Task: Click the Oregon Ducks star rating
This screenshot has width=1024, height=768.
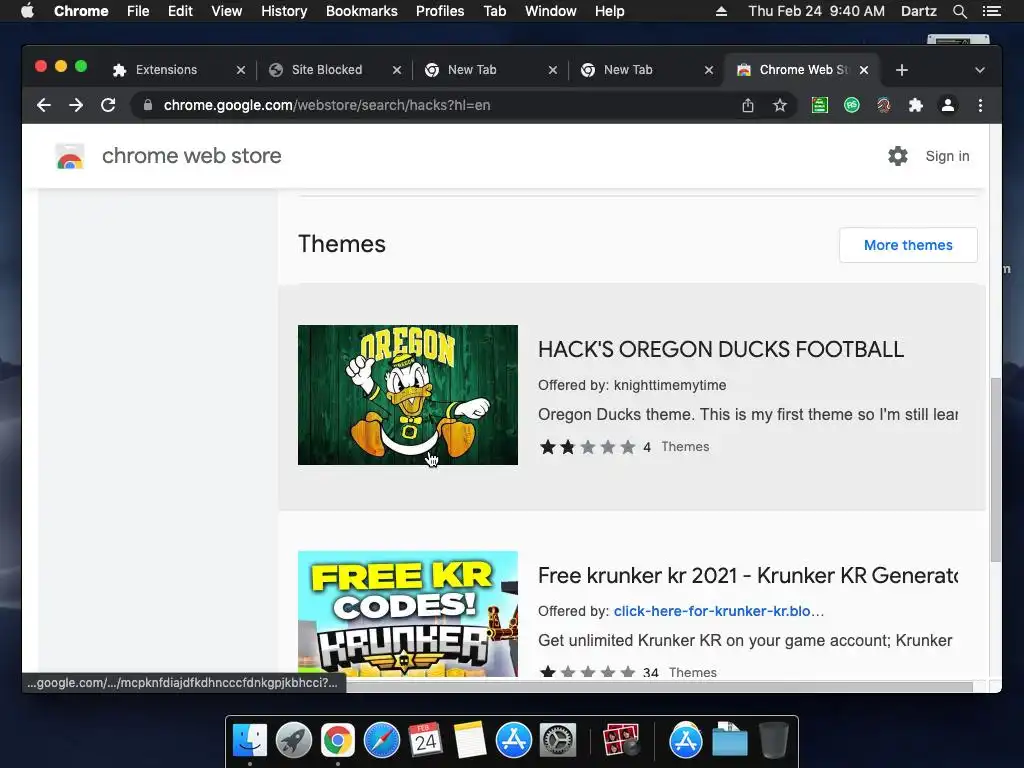Action: [587, 447]
